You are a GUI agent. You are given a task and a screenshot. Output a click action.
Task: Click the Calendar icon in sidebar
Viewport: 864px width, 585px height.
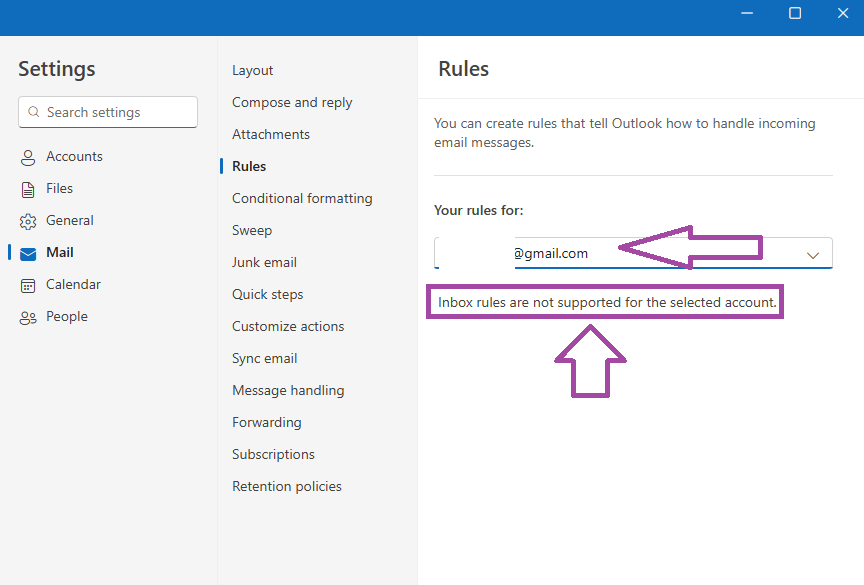28,285
